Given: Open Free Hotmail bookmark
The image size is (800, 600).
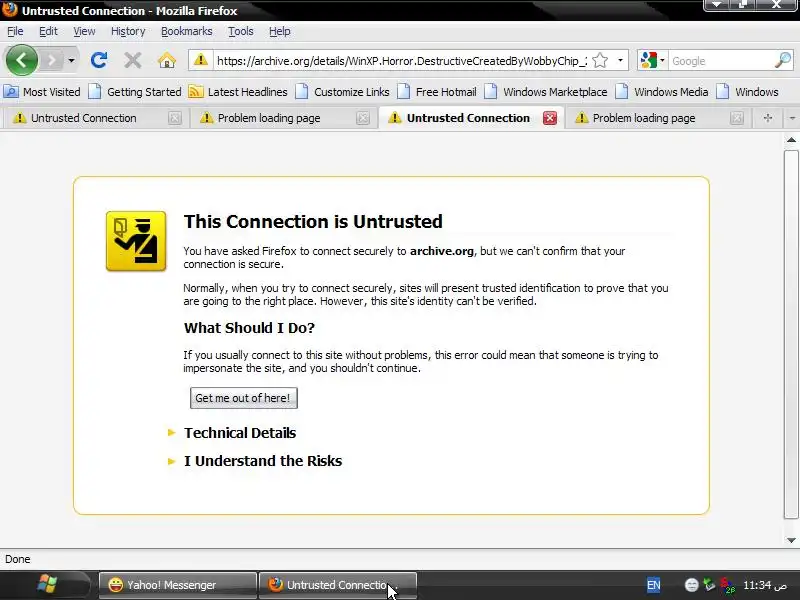Looking at the screenshot, I should [x=437, y=92].
